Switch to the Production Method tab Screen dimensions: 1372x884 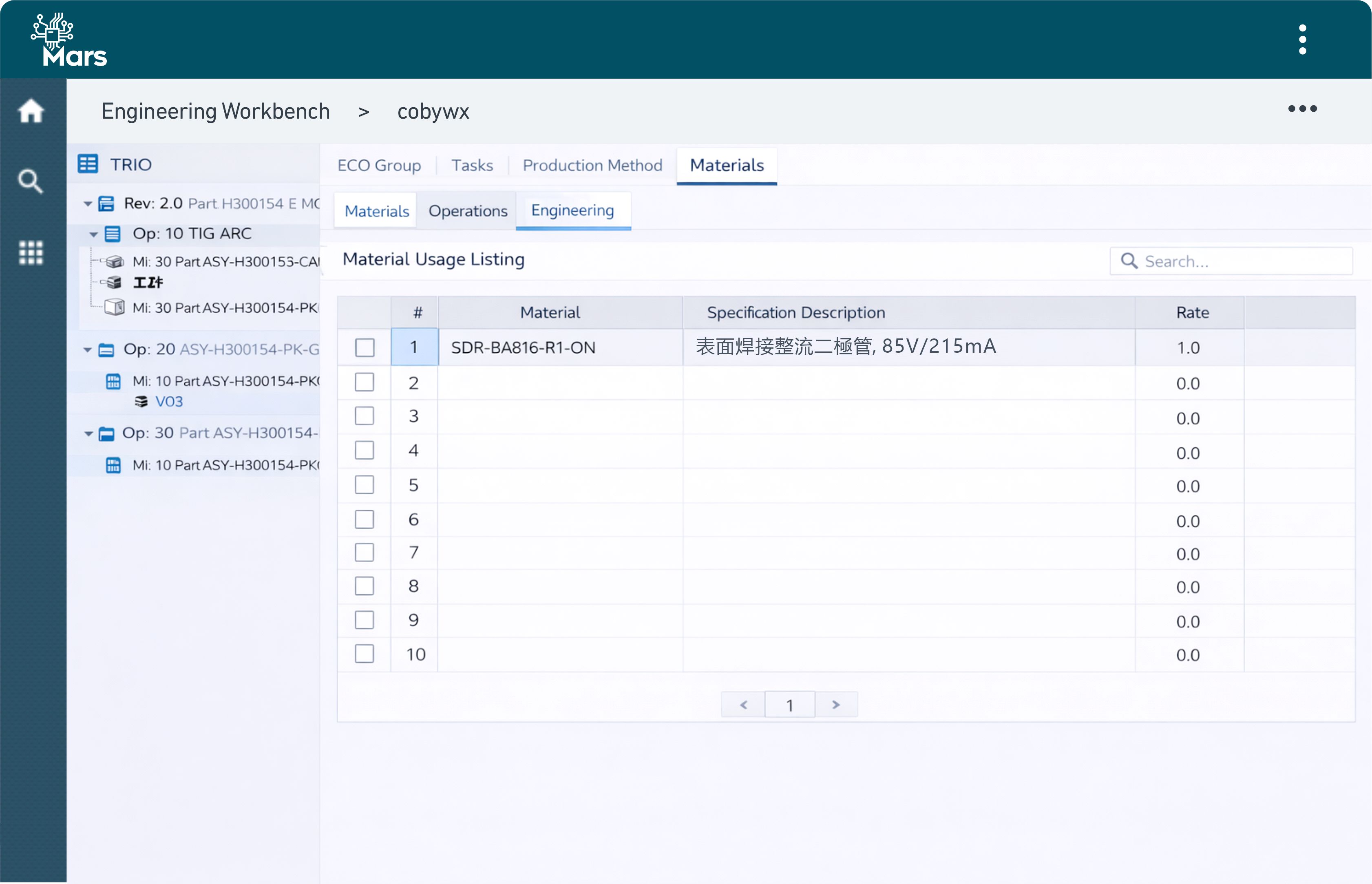tap(592, 165)
